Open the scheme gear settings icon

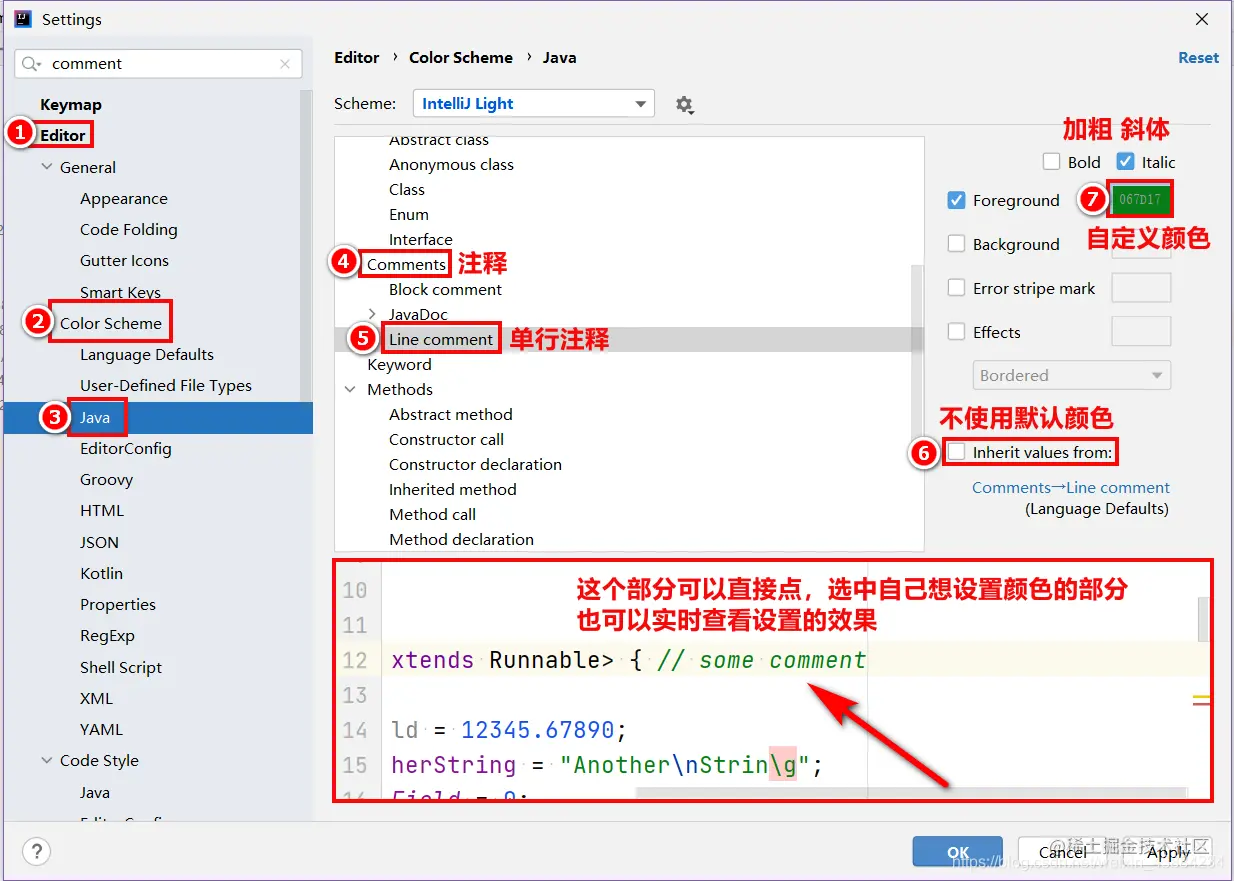pyautogui.click(x=684, y=104)
